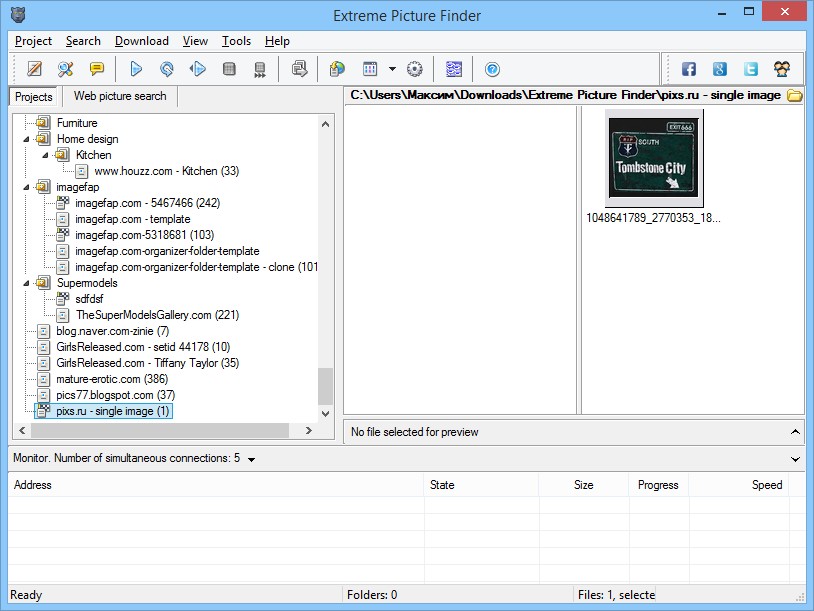The image size is (814, 611).
Task: Collapse the Home design folder
Action: (26, 139)
